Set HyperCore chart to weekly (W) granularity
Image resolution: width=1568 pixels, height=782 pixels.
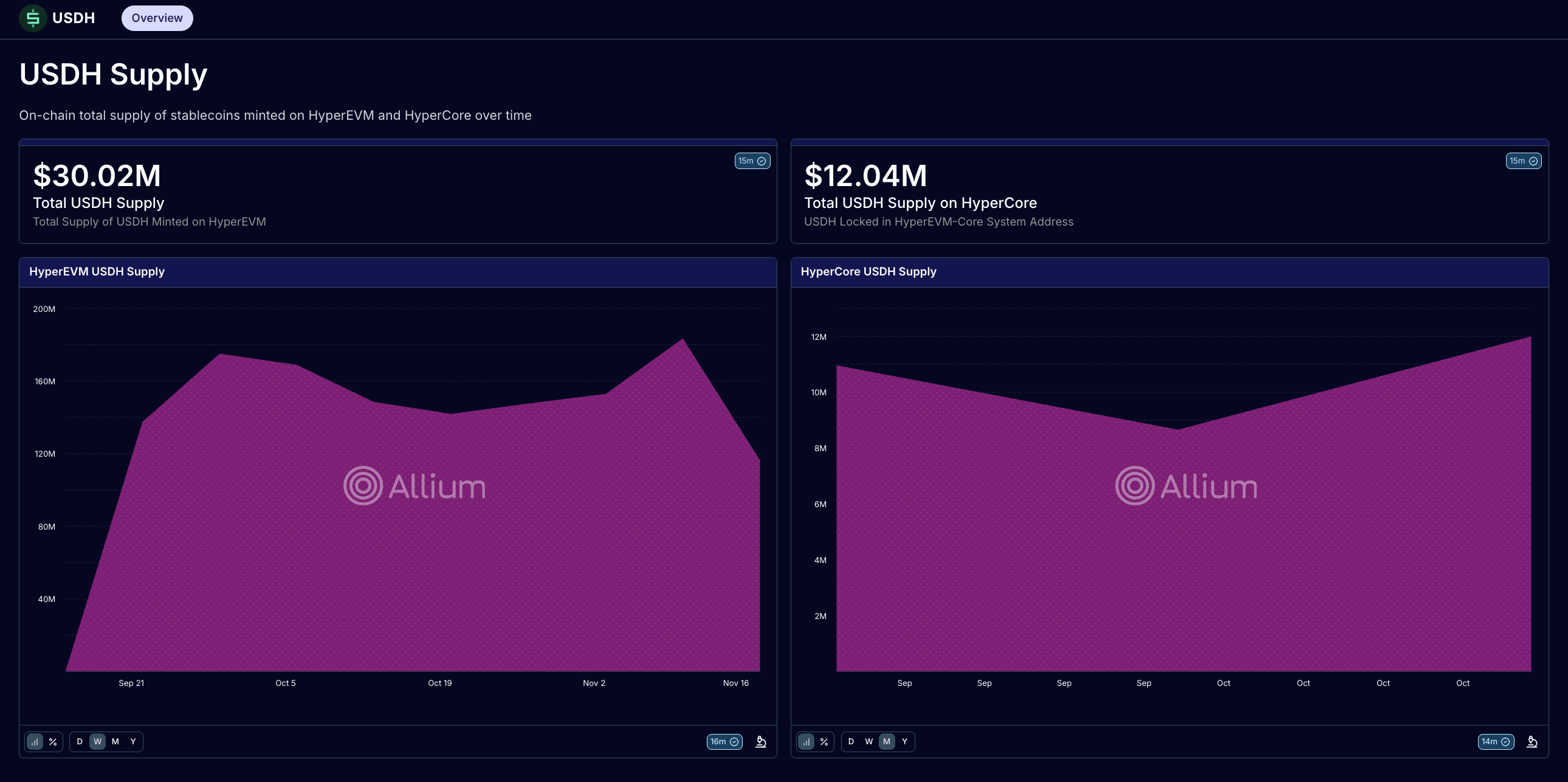point(868,741)
